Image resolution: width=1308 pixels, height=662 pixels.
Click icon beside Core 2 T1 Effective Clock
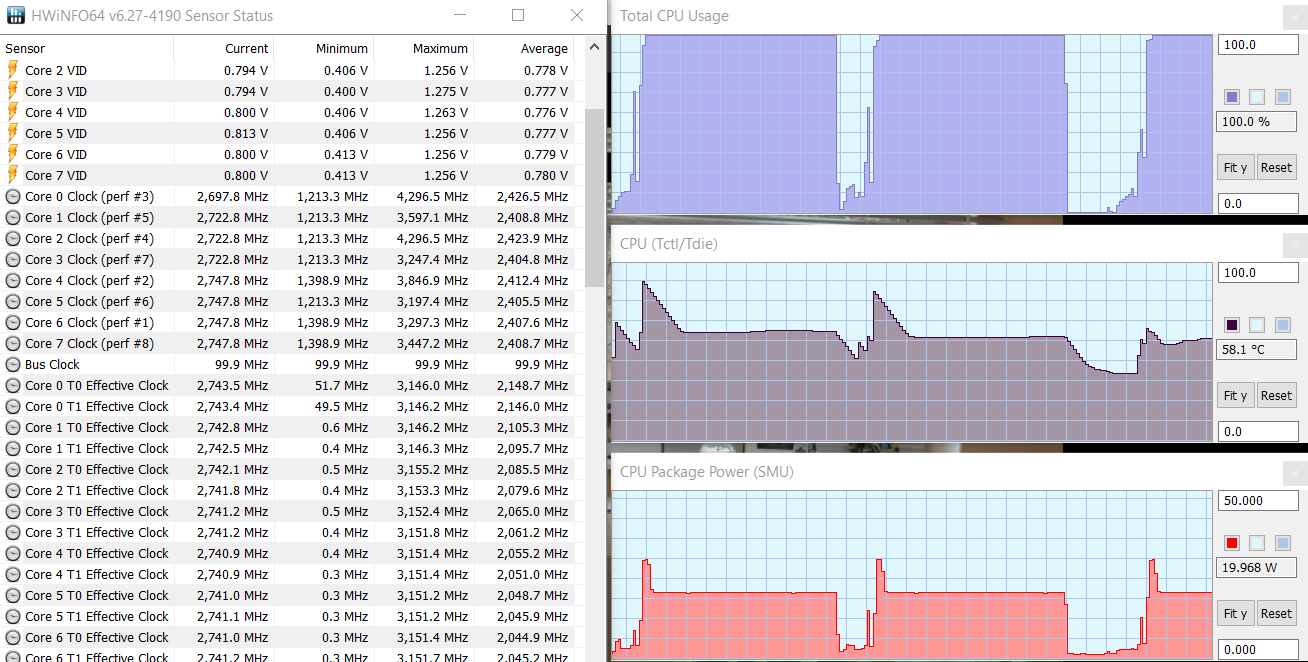coord(13,490)
